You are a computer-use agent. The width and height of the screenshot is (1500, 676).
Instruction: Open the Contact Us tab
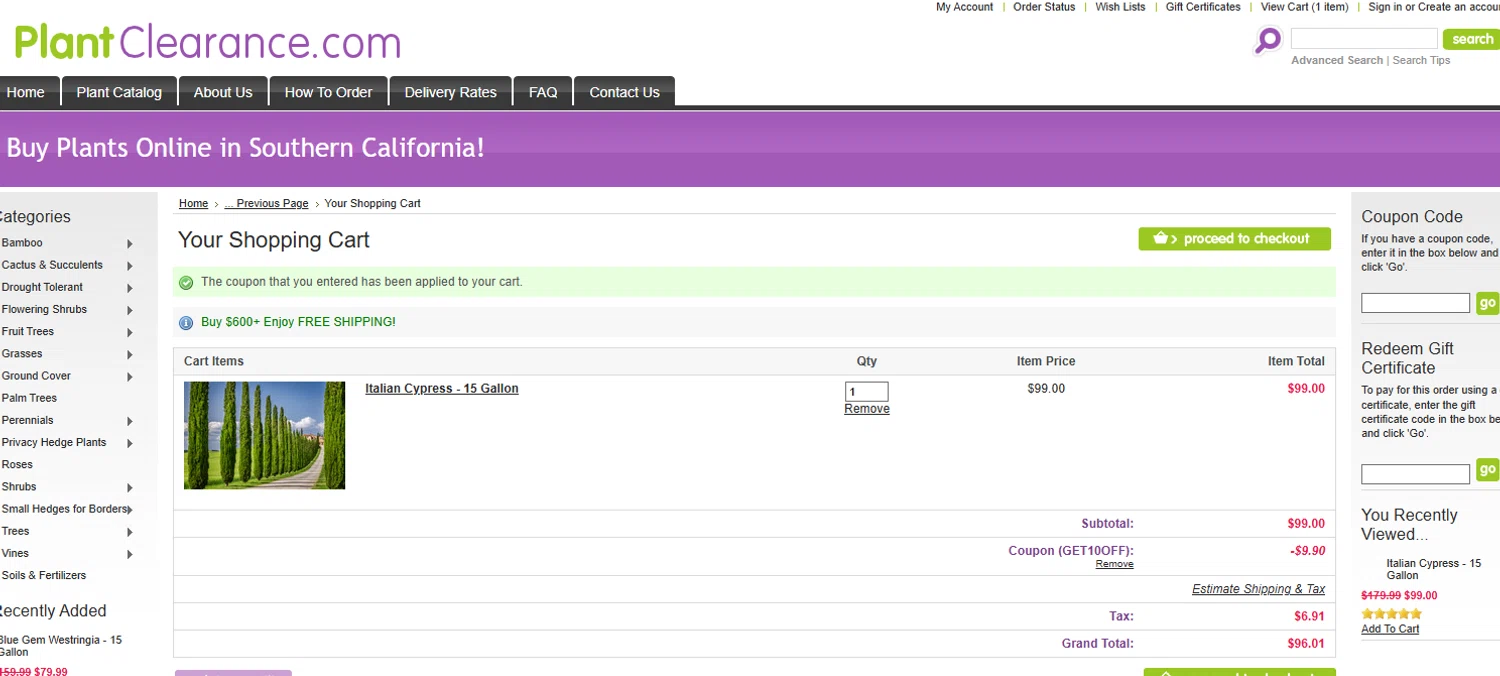point(624,92)
